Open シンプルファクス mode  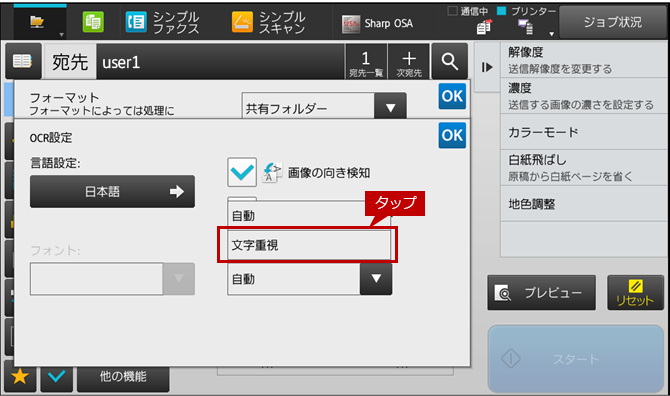tap(163, 22)
